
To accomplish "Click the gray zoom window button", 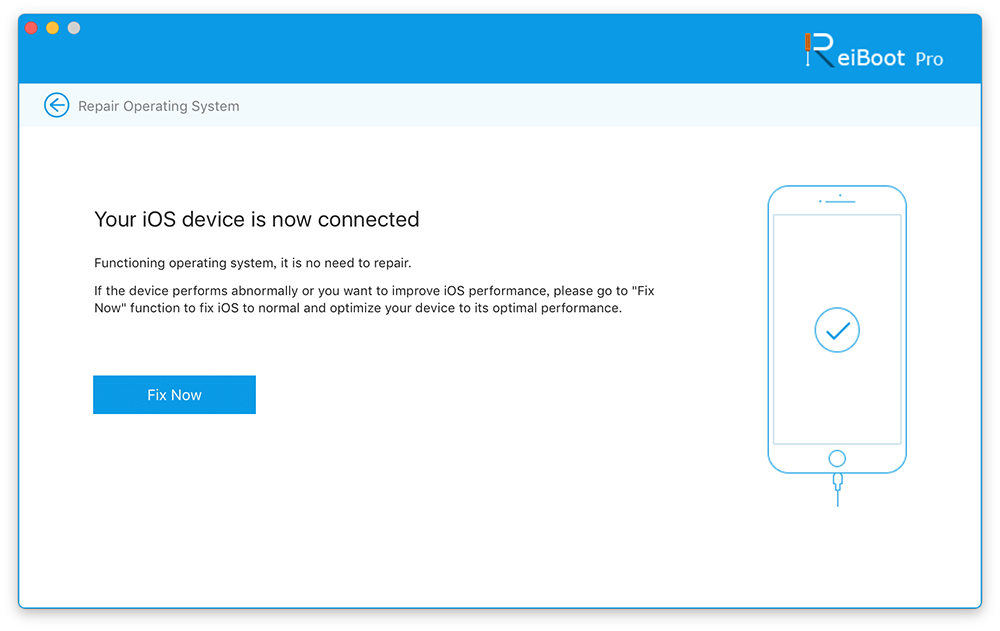I will click(x=74, y=28).
